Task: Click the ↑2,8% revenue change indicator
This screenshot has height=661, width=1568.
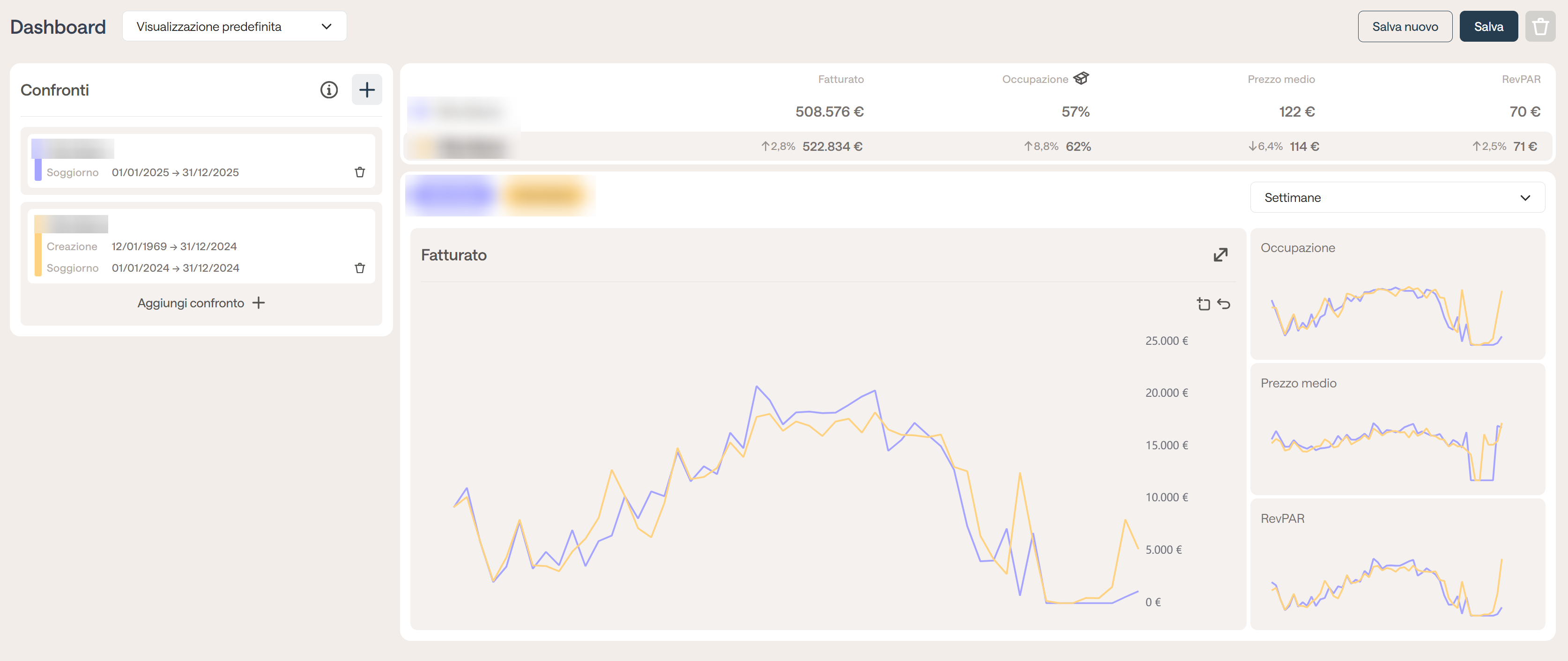Action: (x=778, y=146)
